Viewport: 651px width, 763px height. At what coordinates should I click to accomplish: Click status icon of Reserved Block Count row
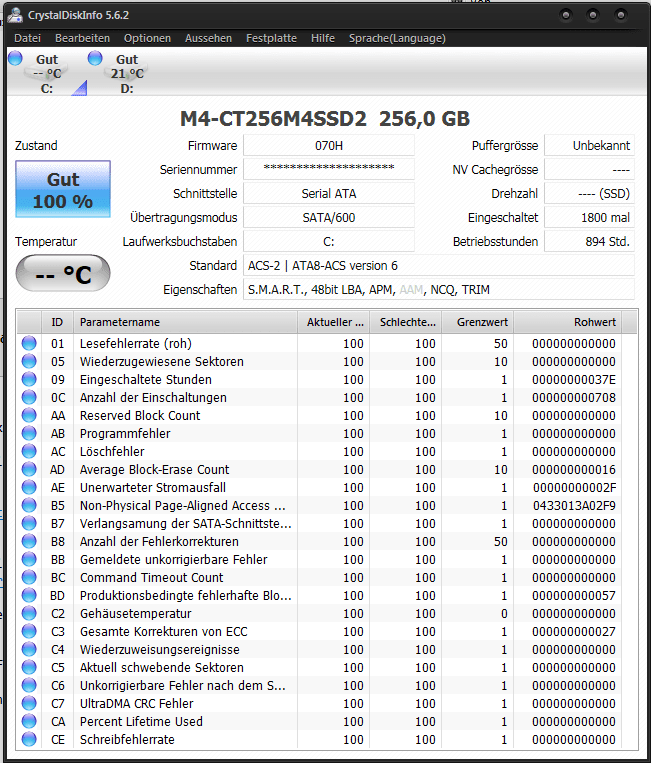click(29, 415)
